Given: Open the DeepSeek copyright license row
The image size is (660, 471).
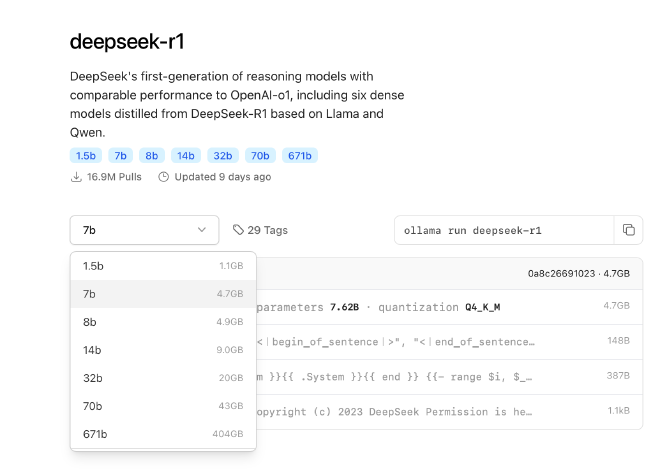Looking at the screenshot, I should pyautogui.click(x=449, y=412).
